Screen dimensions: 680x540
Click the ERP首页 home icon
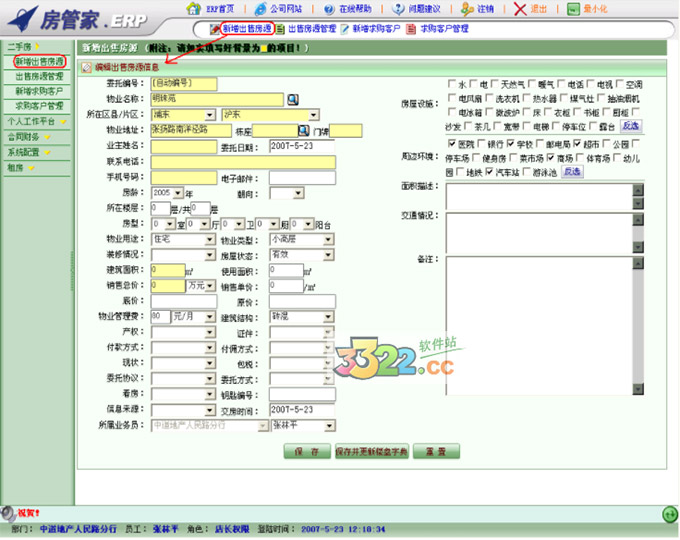(x=196, y=9)
